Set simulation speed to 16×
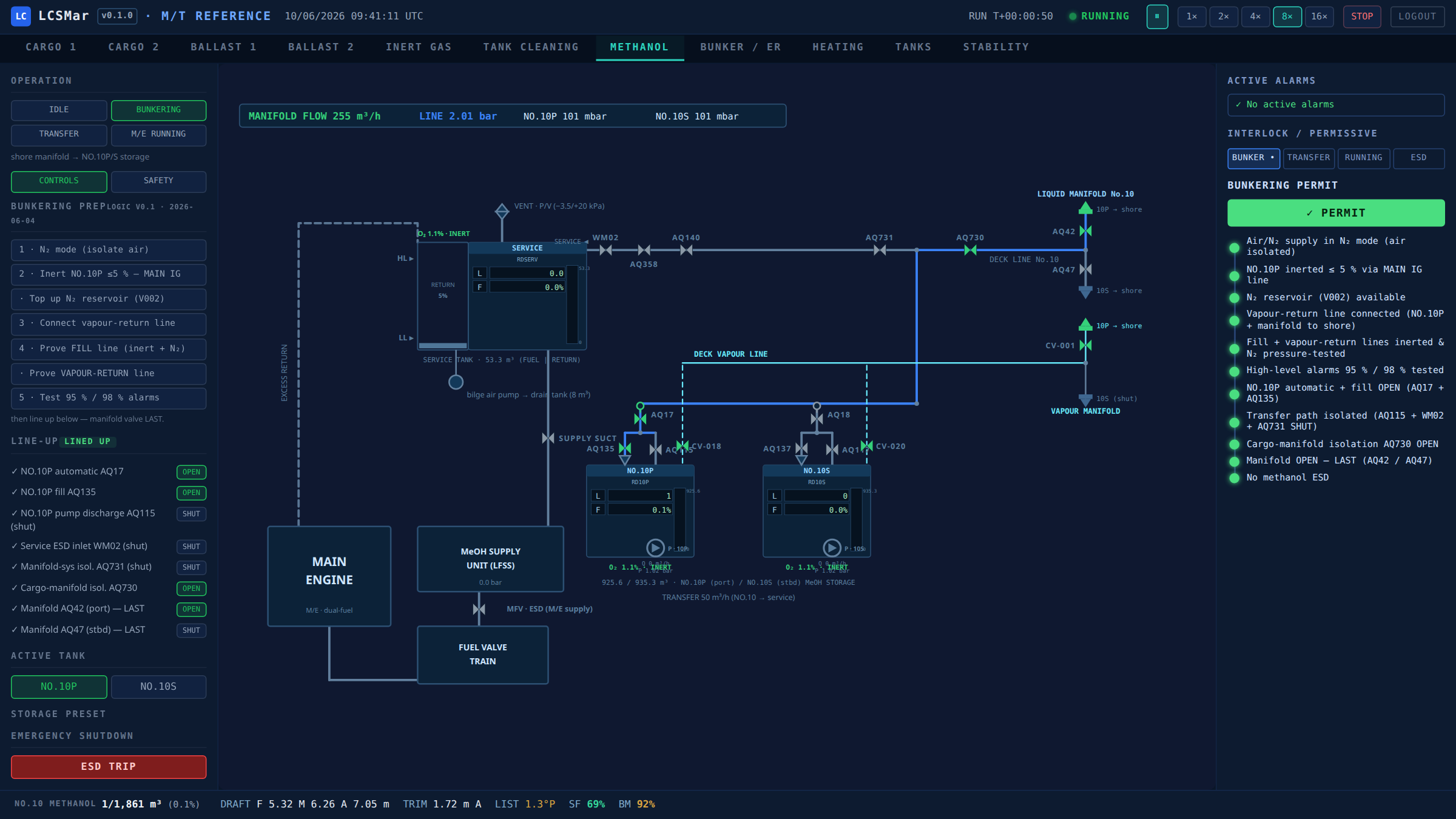The width and height of the screenshot is (1456, 819). coord(1319,16)
